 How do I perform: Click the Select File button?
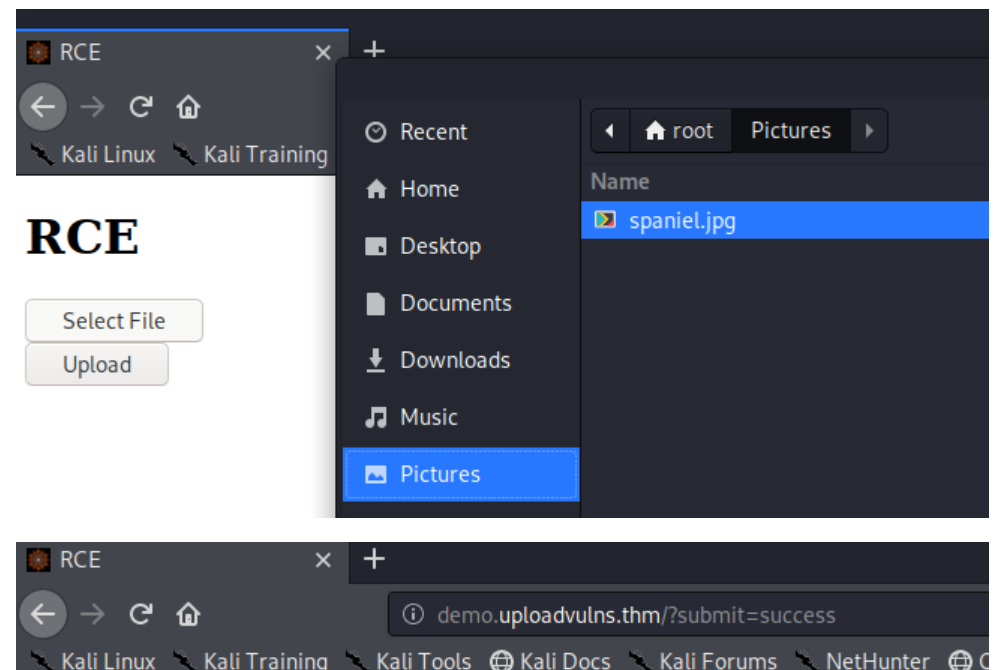pyautogui.click(x=113, y=321)
